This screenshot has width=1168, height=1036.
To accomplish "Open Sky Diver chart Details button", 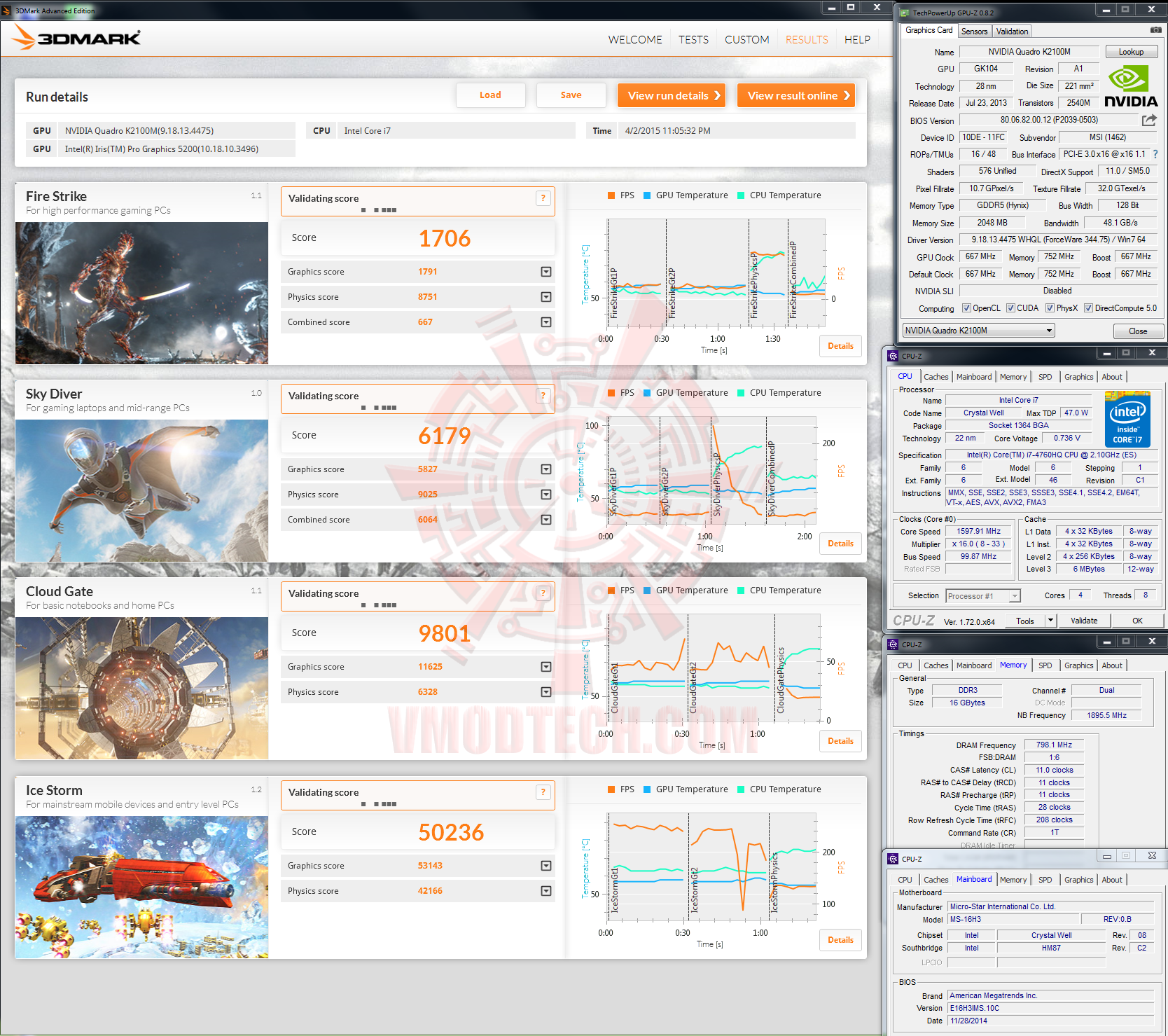I will (840, 544).
